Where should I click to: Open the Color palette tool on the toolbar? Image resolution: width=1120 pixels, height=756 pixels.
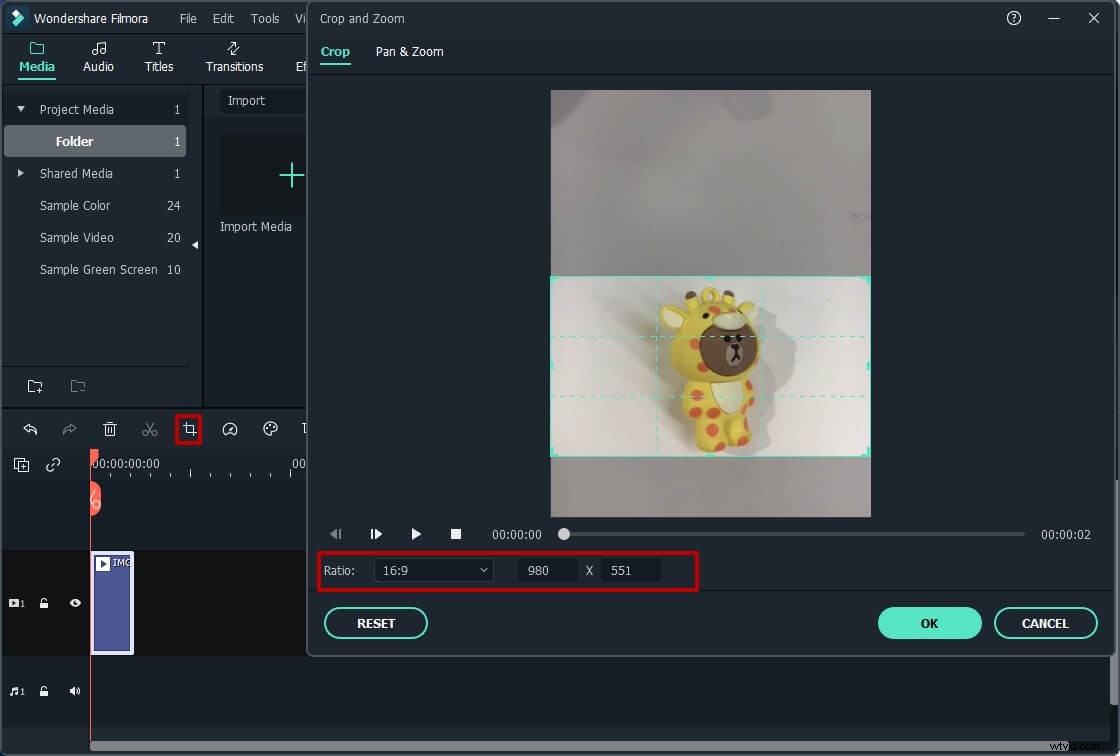(269, 429)
